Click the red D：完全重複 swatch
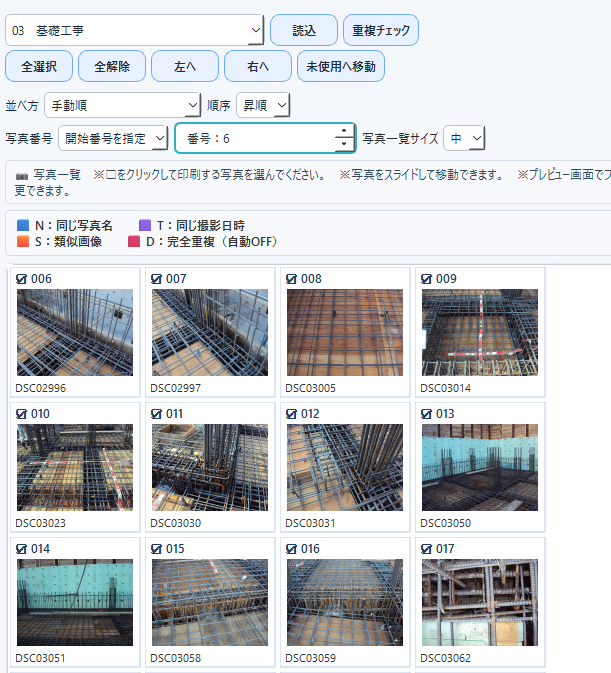The width and height of the screenshot is (611, 673). click(x=134, y=241)
